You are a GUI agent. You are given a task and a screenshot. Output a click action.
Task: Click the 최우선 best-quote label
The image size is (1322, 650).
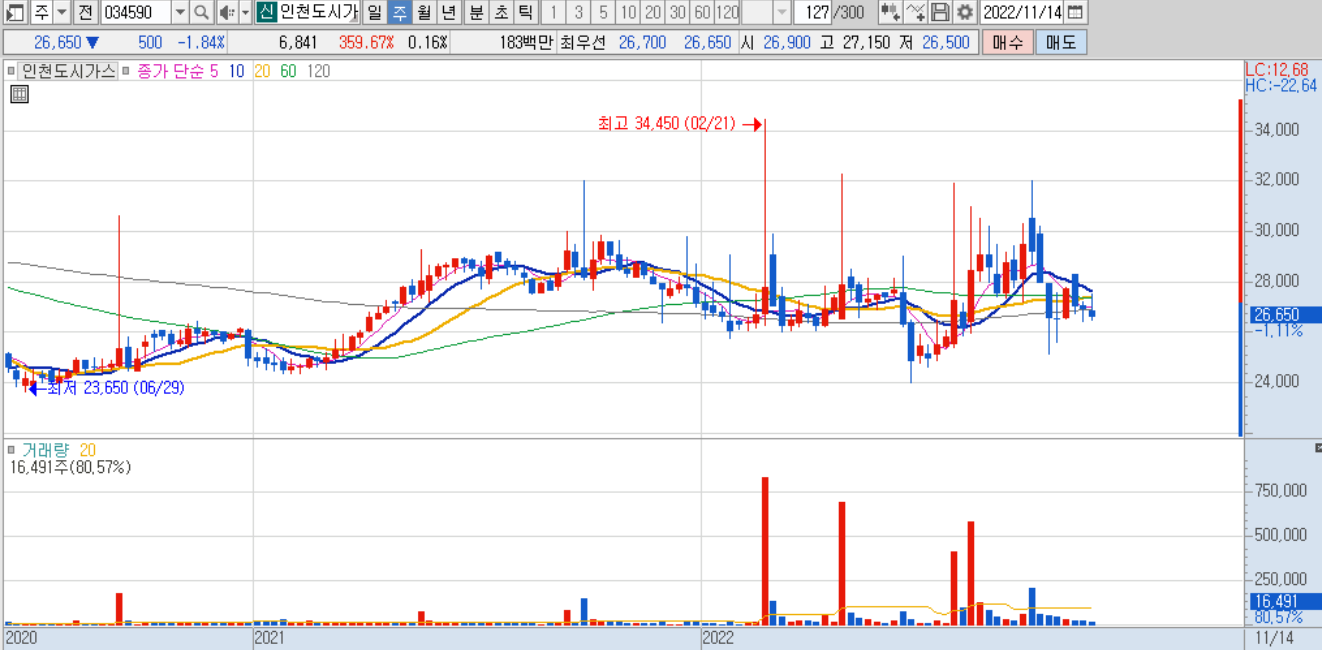(583, 43)
